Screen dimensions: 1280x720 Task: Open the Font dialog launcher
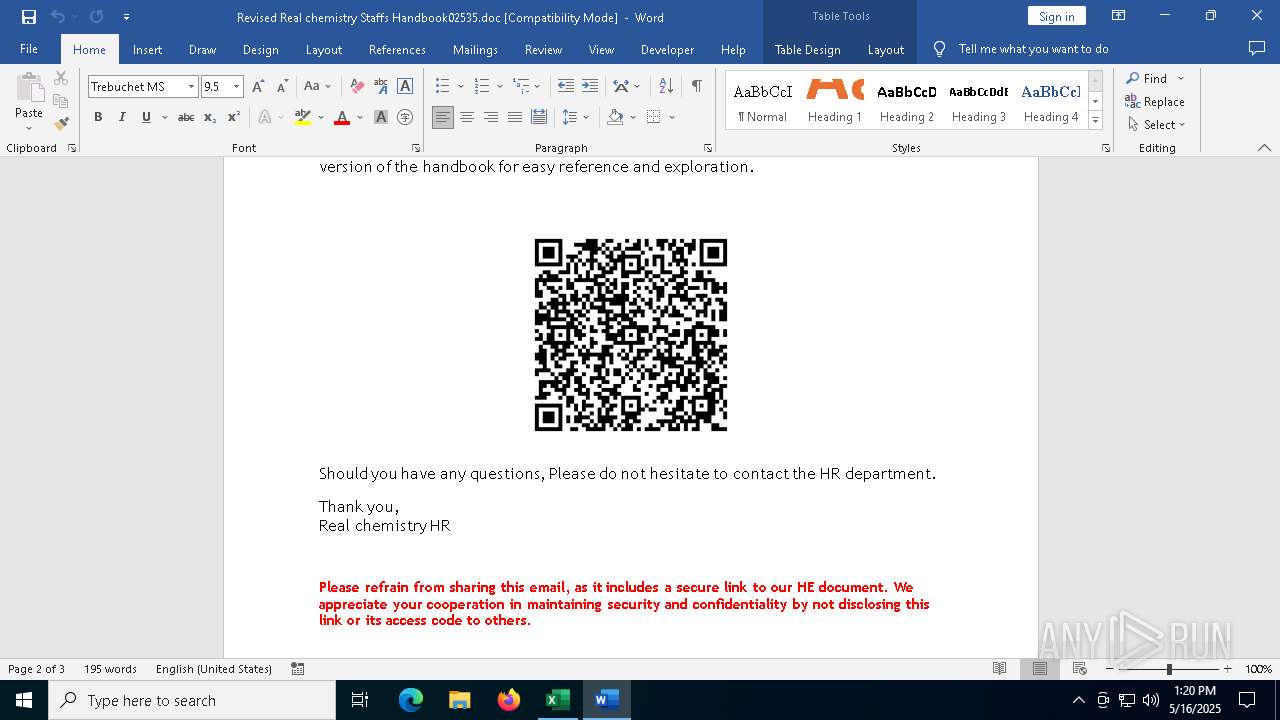(x=414, y=148)
